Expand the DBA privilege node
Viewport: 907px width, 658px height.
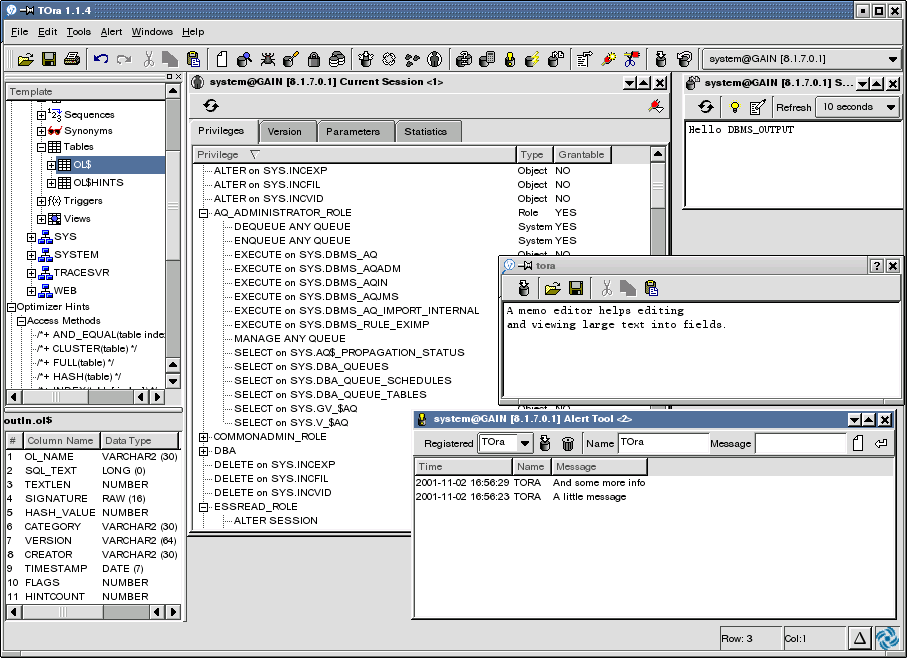(204, 451)
